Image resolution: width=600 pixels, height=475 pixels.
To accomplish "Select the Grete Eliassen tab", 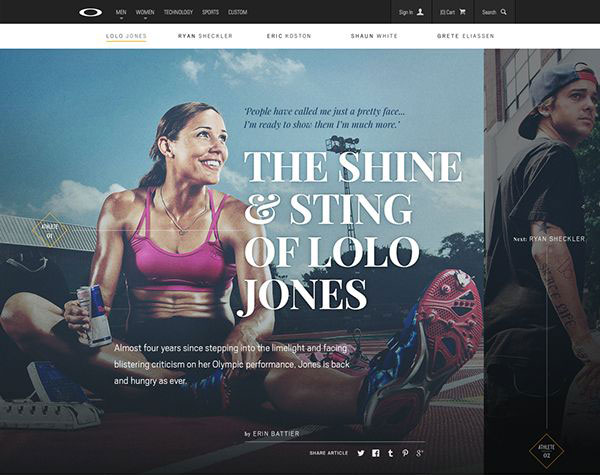I will (x=465, y=36).
